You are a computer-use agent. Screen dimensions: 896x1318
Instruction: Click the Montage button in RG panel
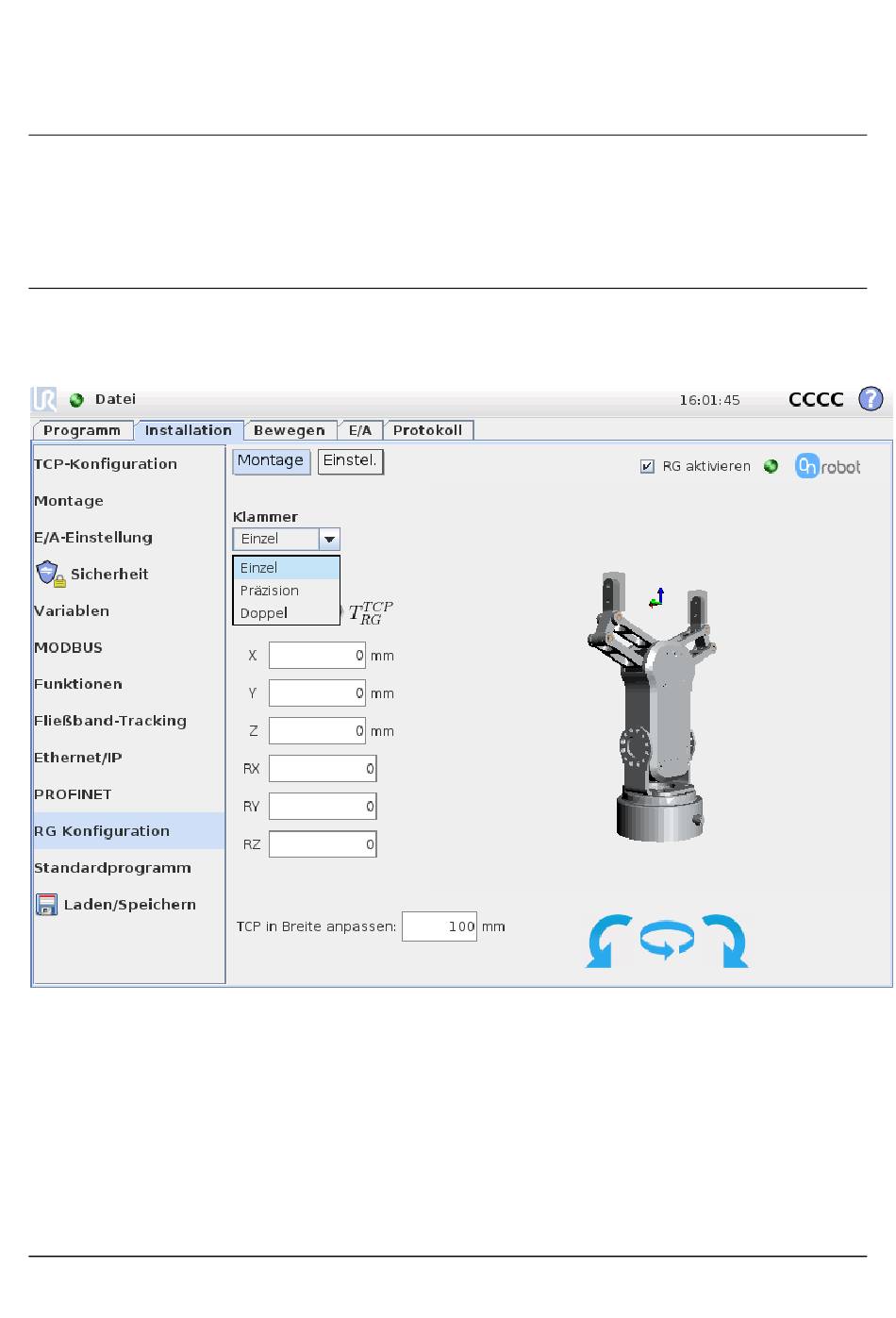271,461
